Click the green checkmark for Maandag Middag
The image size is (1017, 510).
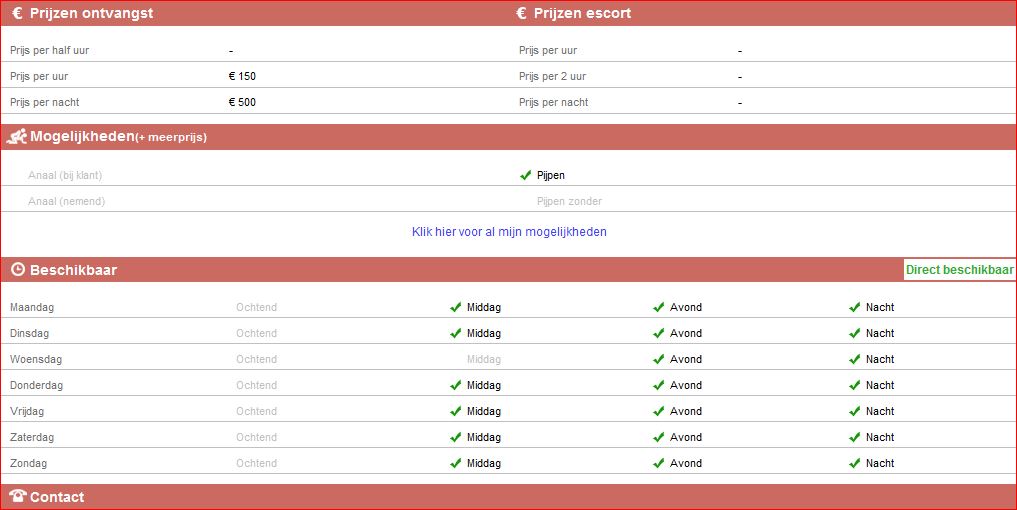point(456,307)
